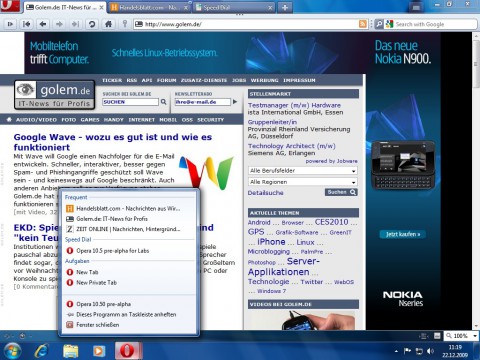Image resolution: width=480 pixels, height=360 pixels.
Task: Switch to the Golem.de tab
Action: 64,7
